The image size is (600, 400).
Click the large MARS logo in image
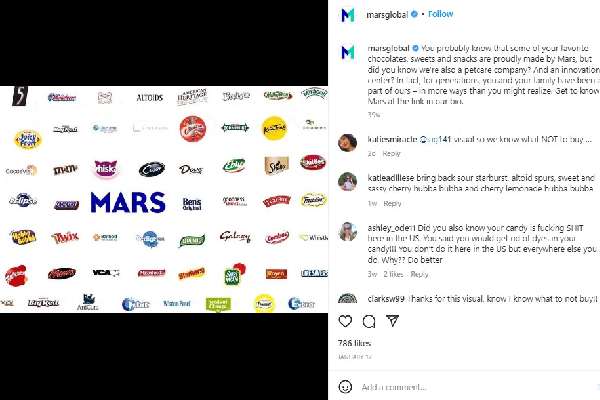[127, 202]
